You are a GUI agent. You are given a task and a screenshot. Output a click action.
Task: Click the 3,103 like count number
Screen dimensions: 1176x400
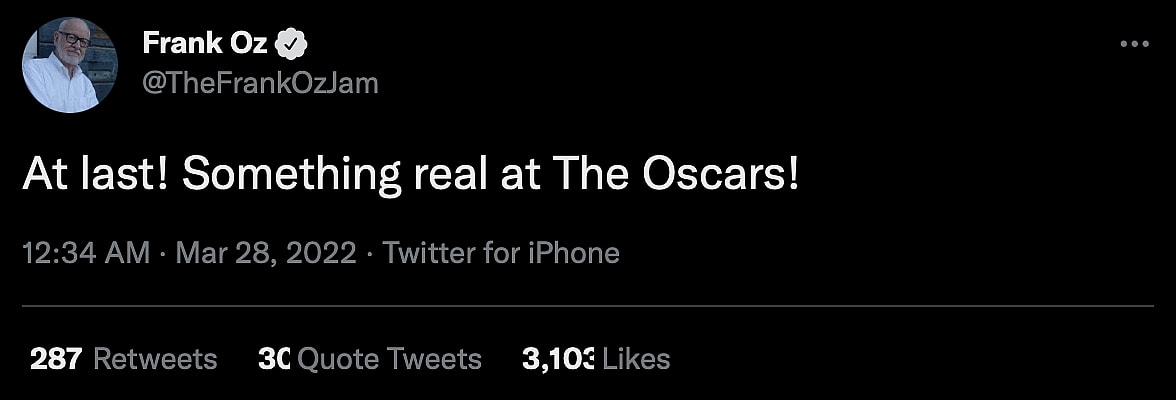click(x=558, y=358)
